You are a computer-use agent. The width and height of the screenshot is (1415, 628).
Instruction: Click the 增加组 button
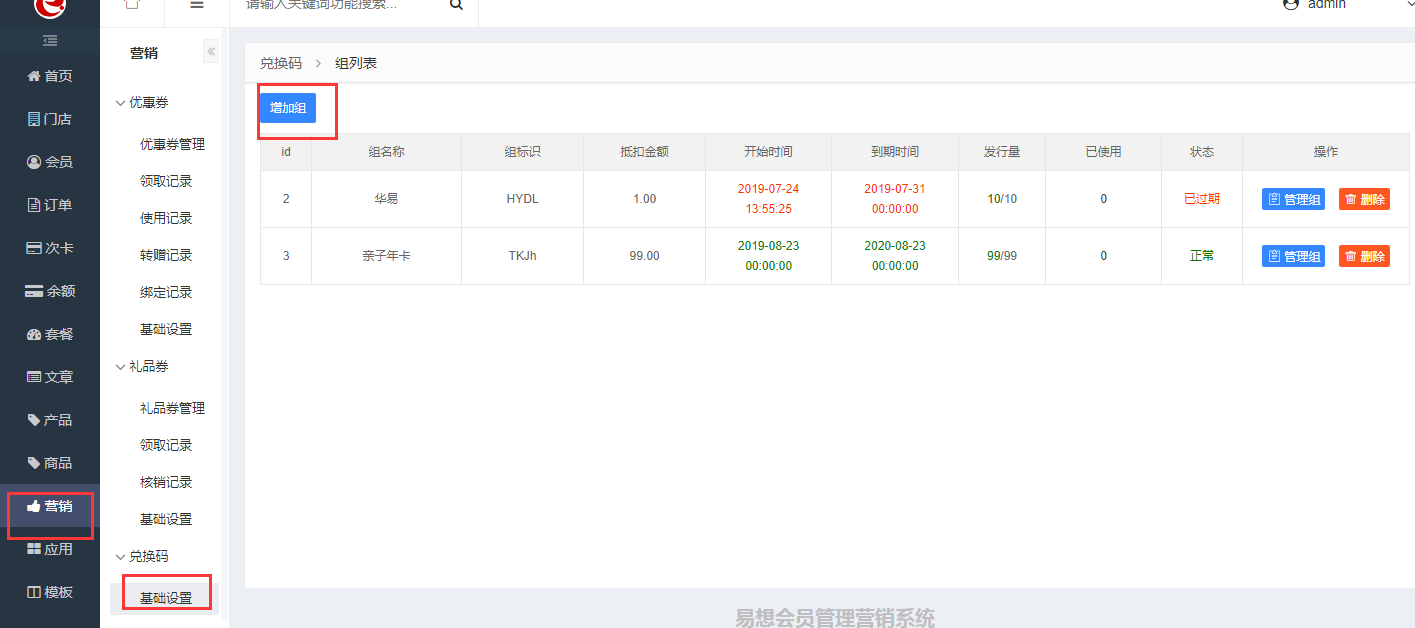[x=288, y=108]
